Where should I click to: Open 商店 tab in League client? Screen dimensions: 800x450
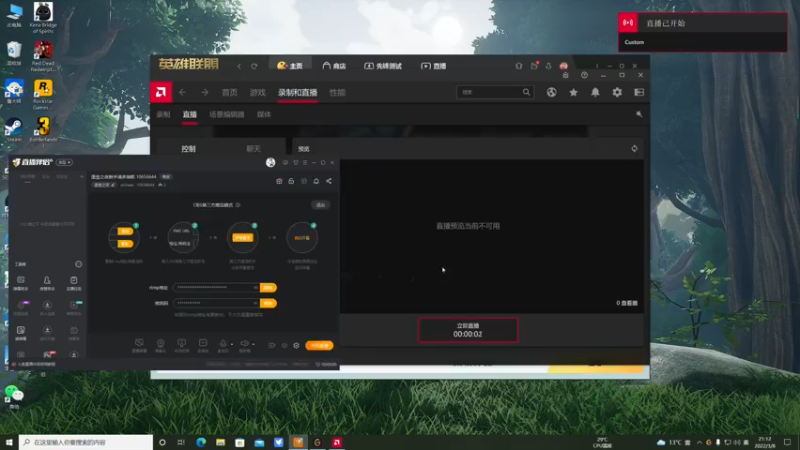334,66
